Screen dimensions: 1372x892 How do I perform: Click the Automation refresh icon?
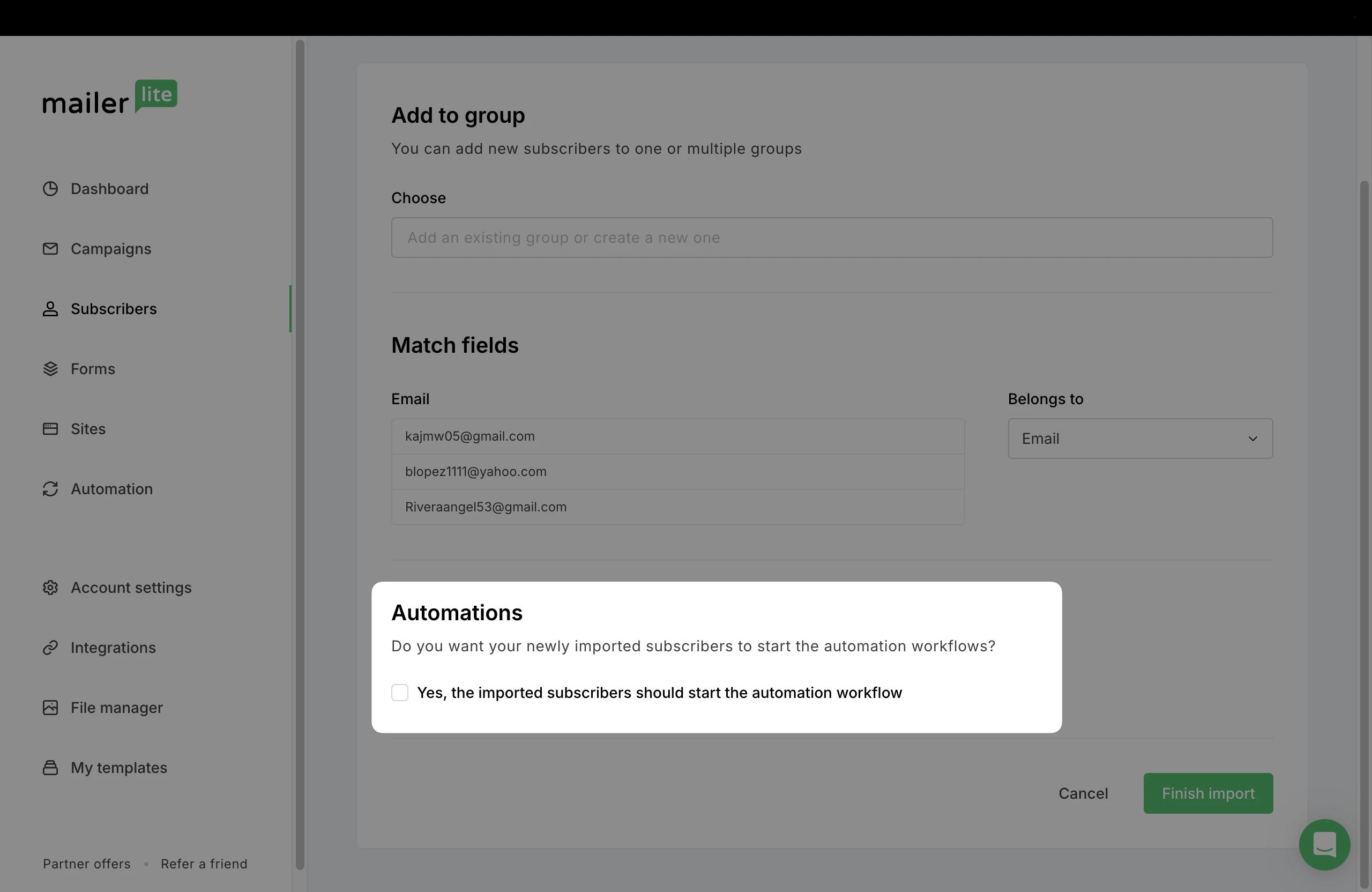tap(50, 488)
